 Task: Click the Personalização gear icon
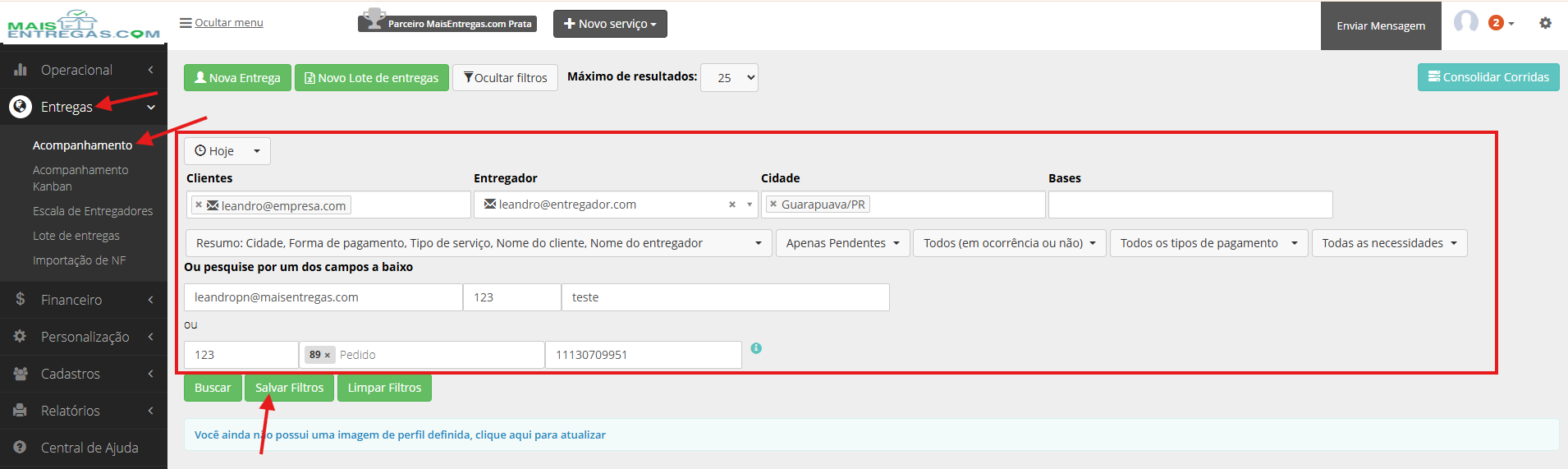coord(21,336)
